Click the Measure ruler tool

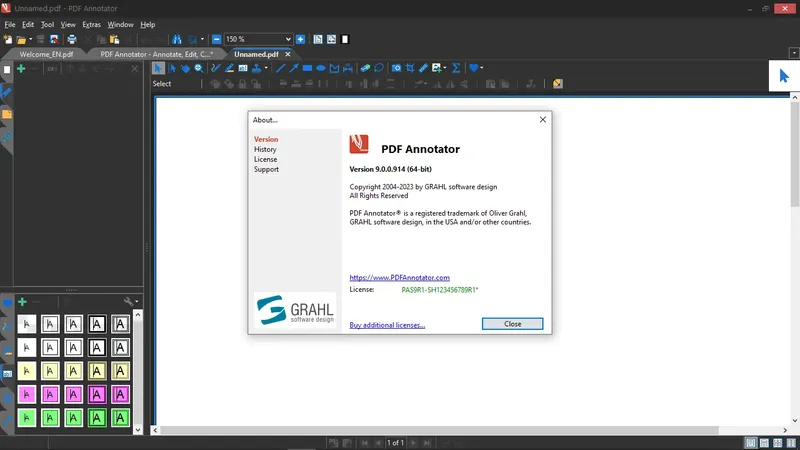click(423, 68)
